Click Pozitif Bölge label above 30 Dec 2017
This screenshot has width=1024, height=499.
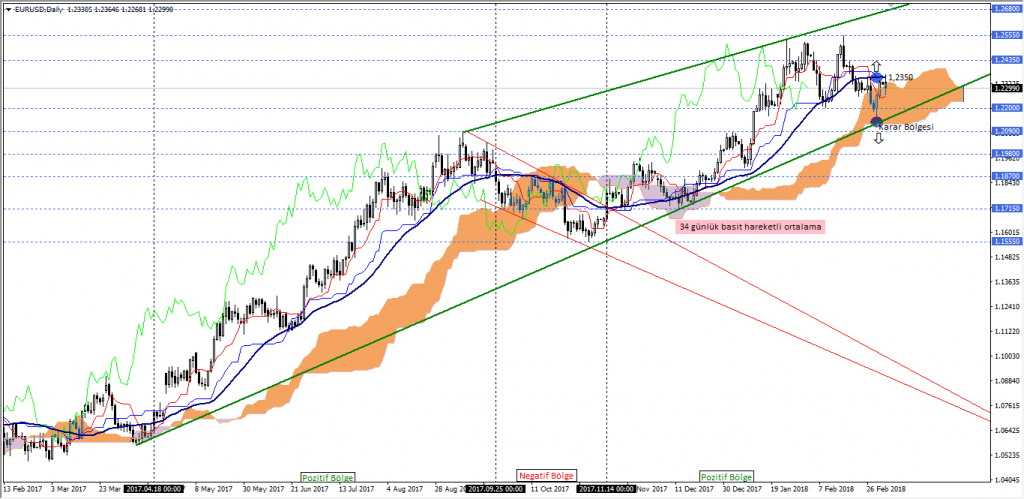[x=726, y=476]
